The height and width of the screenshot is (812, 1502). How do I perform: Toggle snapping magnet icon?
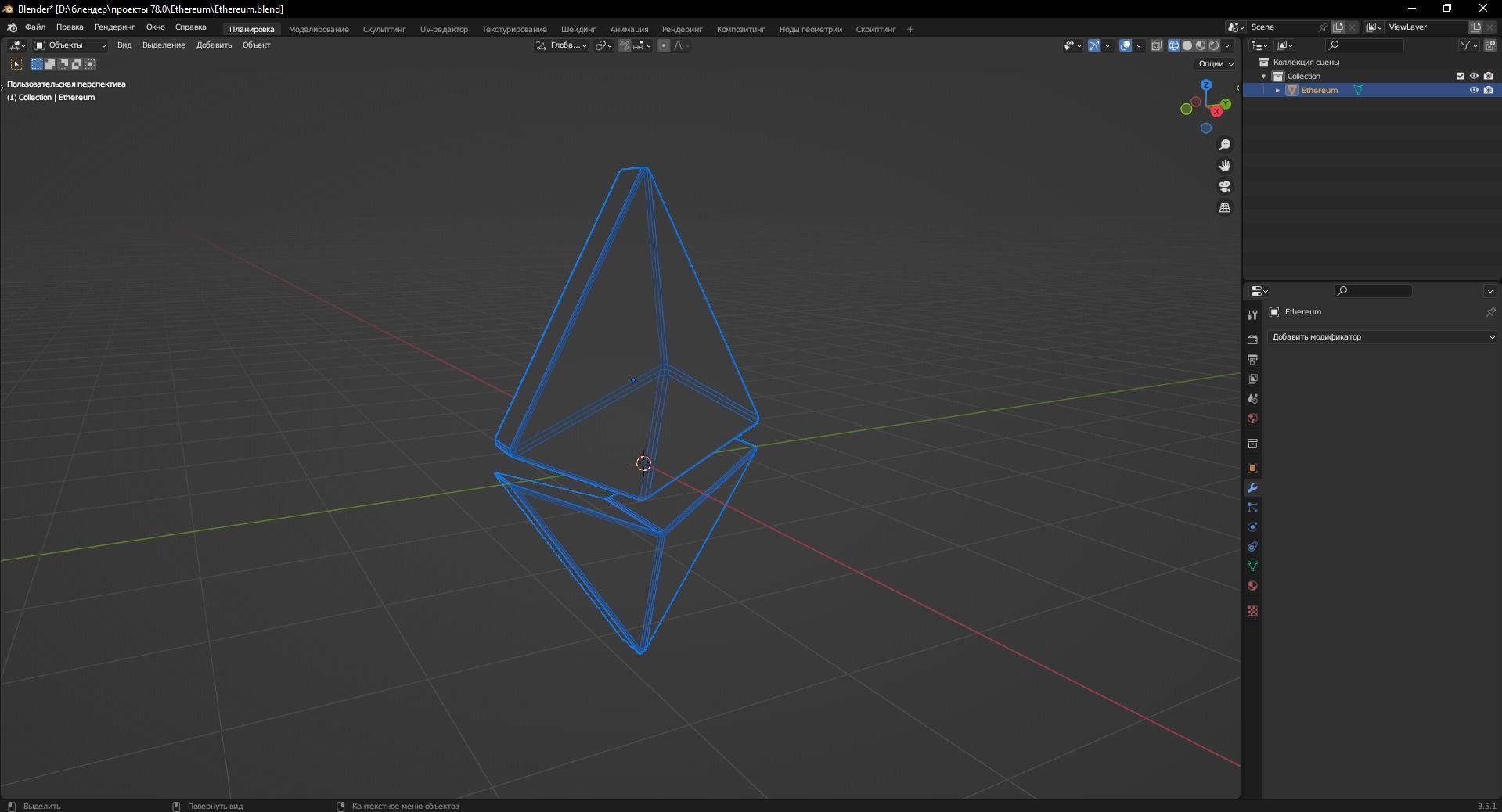(625, 45)
